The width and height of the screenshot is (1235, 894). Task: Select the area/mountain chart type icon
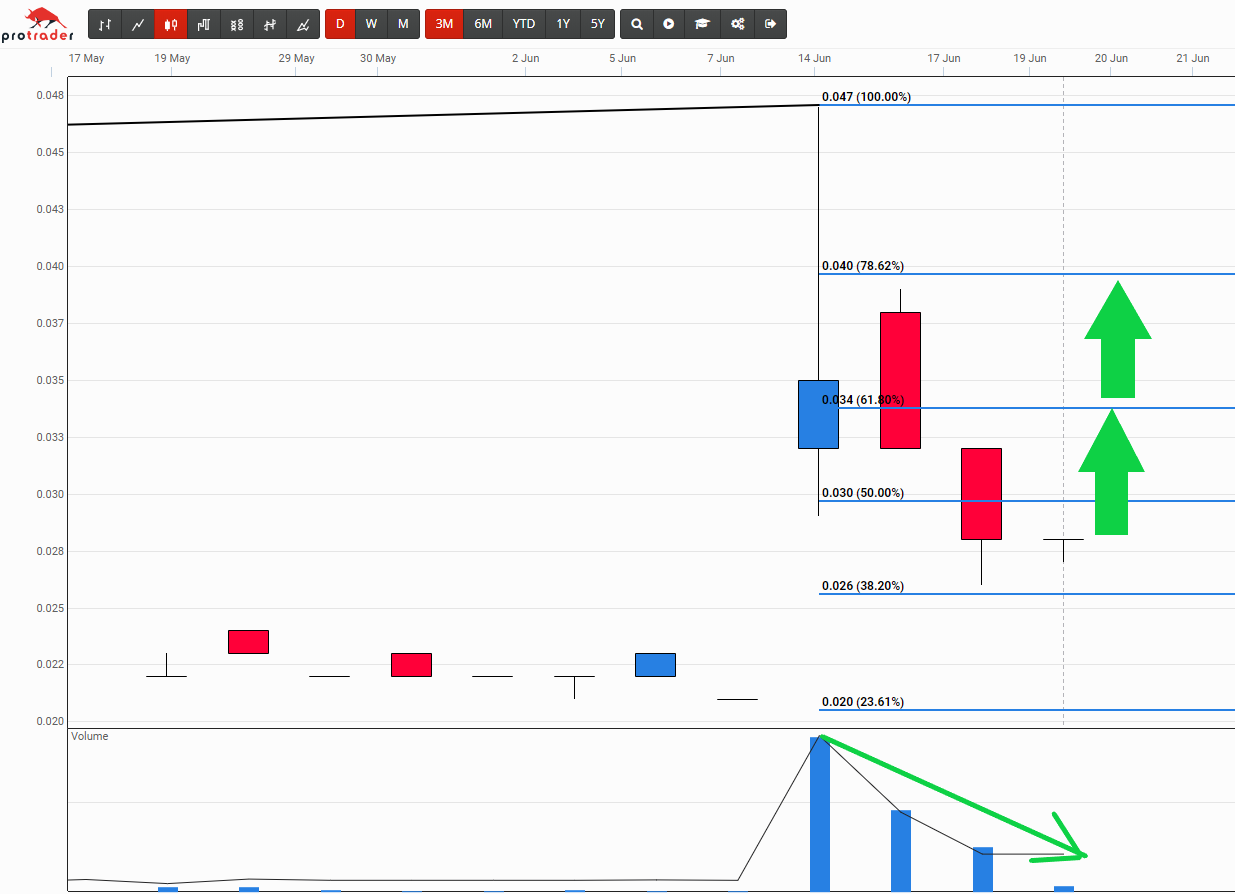303,24
